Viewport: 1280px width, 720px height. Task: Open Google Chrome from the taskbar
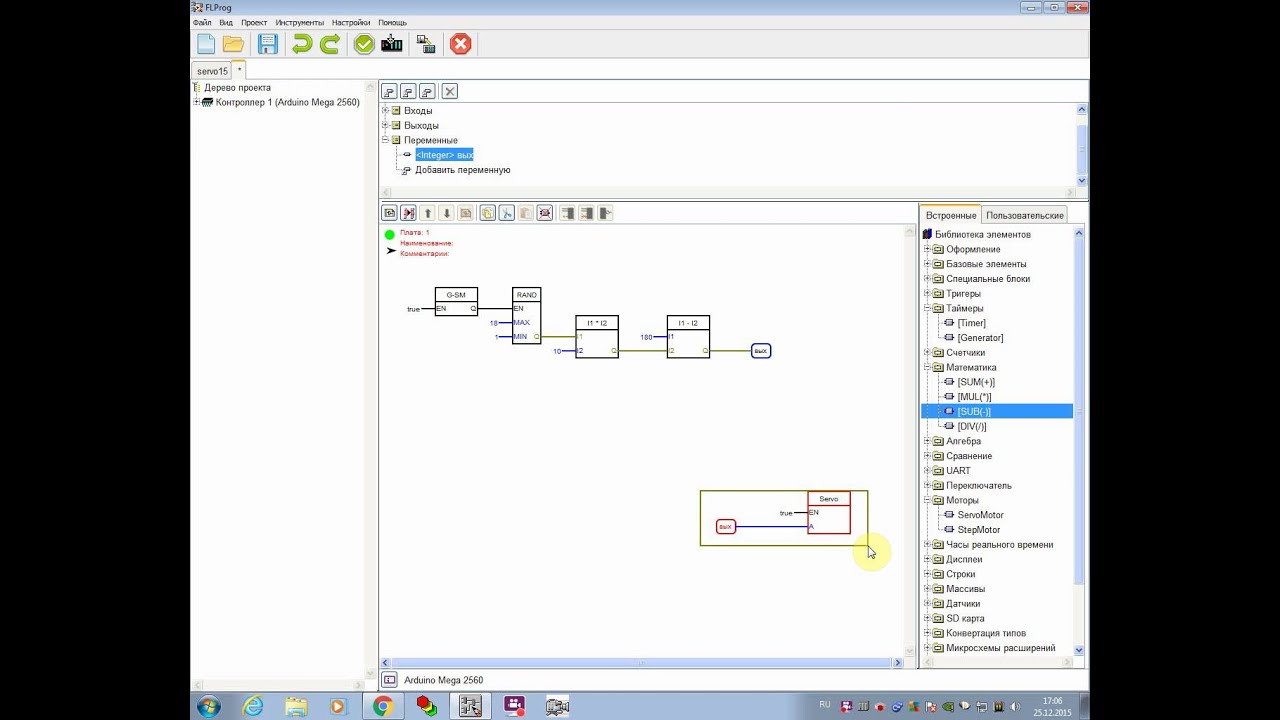click(382, 706)
